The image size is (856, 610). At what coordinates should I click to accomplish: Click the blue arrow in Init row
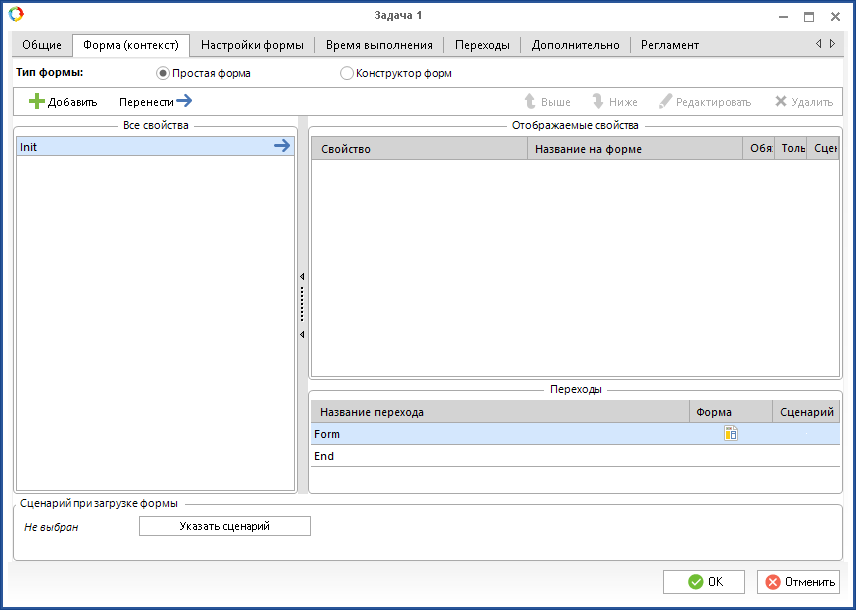click(x=282, y=146)
